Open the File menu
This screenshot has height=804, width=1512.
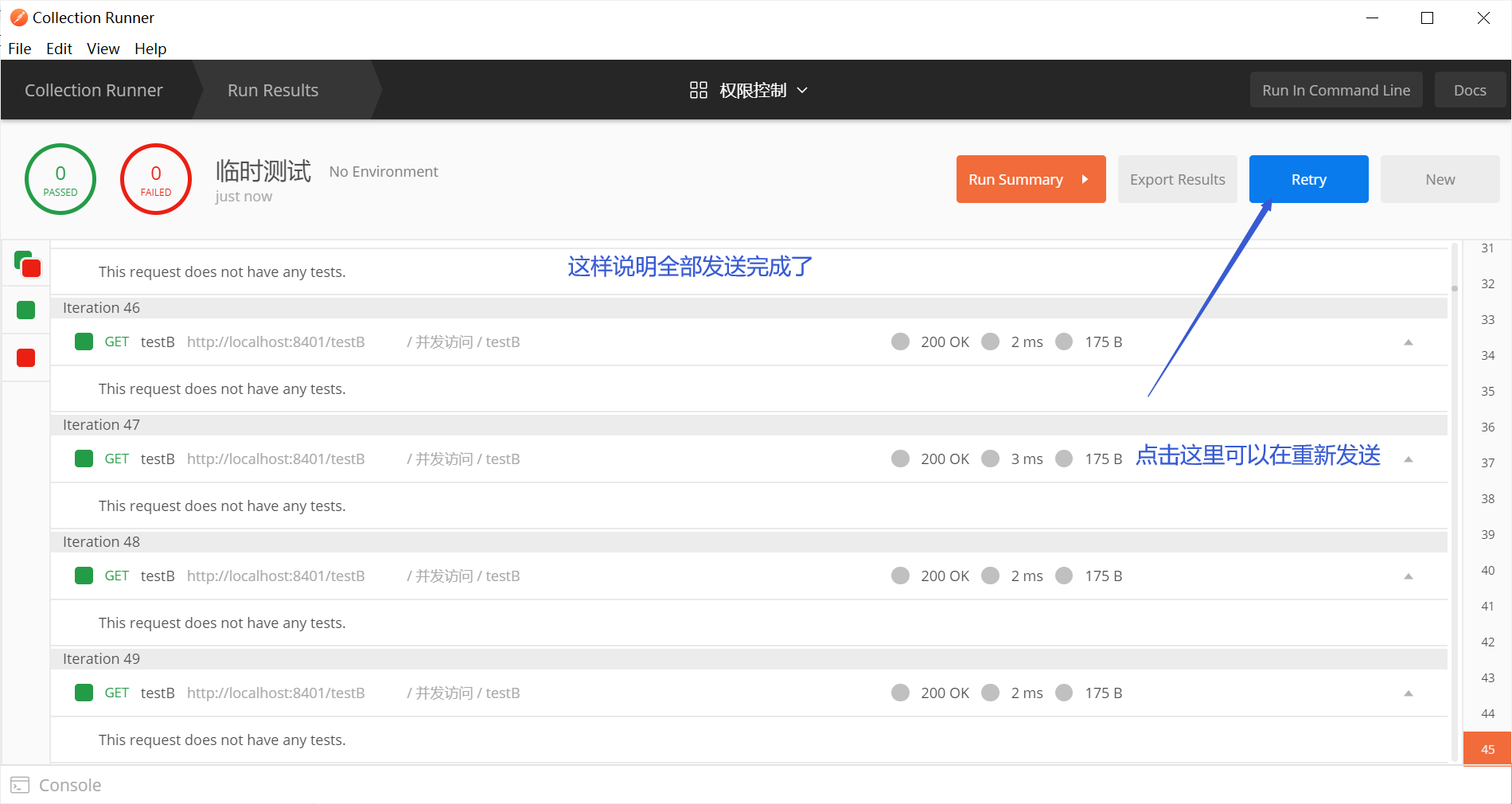[x=19, y=49]
